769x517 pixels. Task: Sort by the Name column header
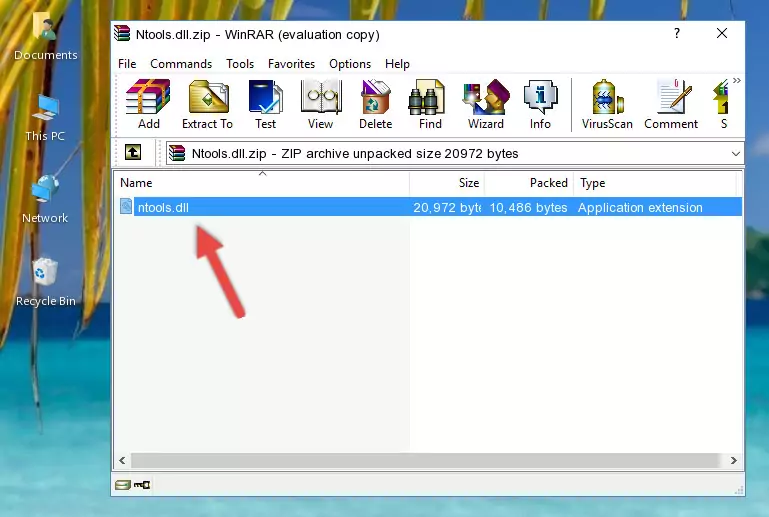coord(262,183)
